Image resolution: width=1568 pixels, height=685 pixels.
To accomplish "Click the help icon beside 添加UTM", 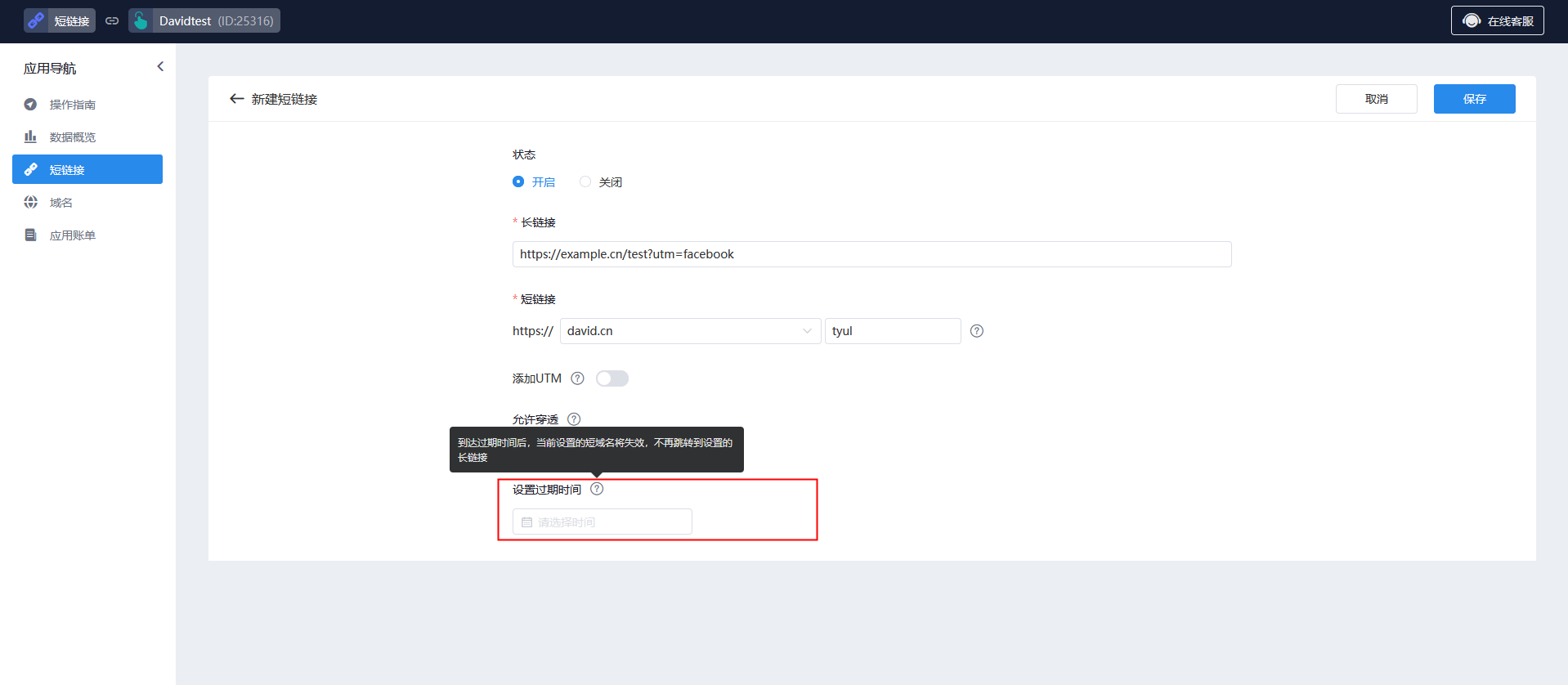I will (x=578, y=378).
